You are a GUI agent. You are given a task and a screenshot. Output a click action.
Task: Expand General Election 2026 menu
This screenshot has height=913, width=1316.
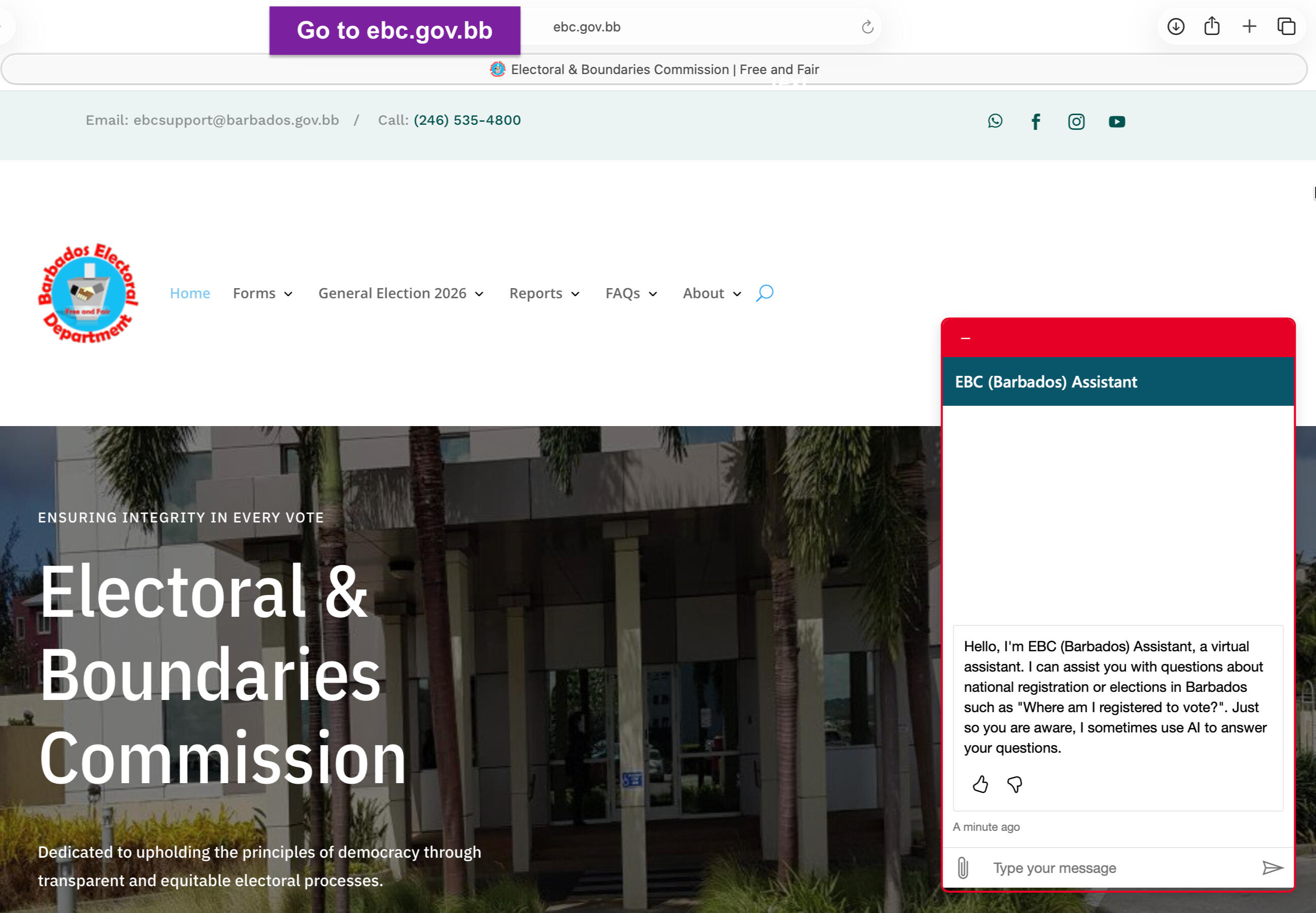click(401, 294)
